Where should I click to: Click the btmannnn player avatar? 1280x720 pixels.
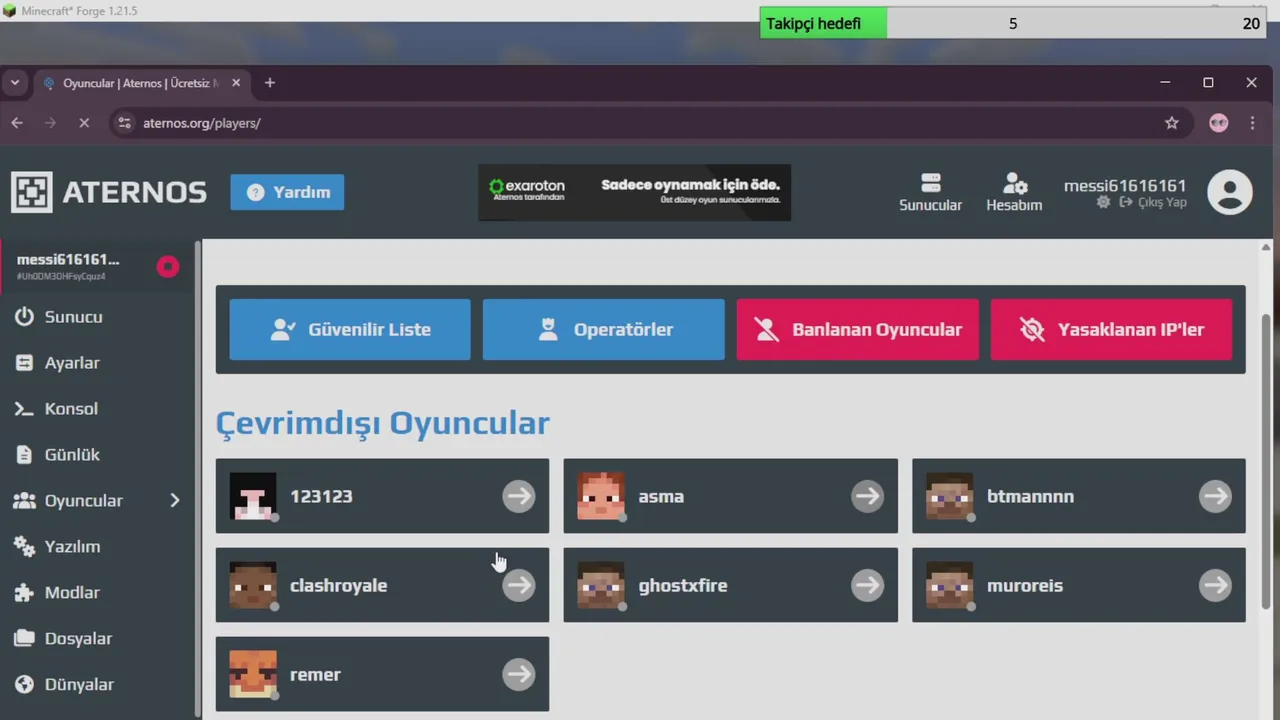949,496
